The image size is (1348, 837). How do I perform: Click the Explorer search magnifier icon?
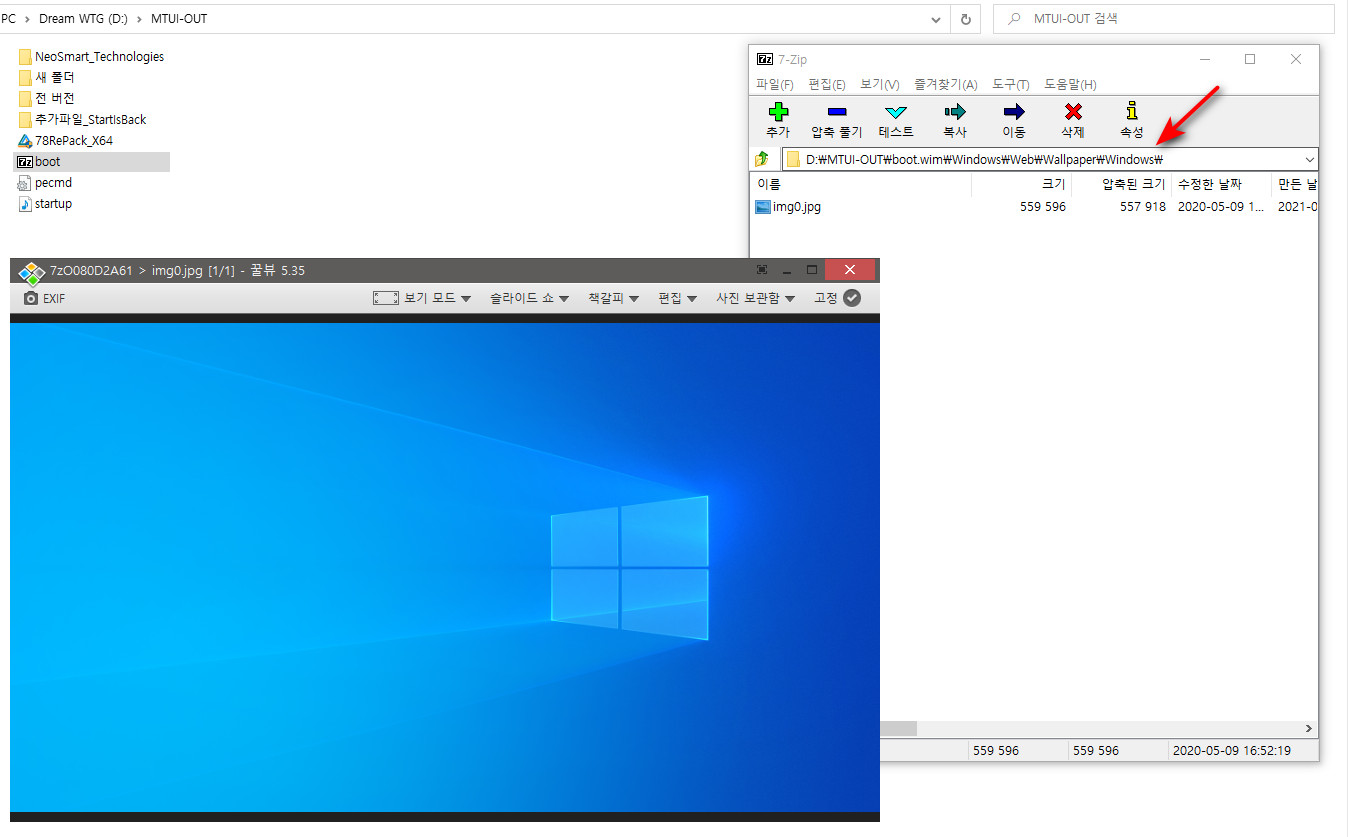tap(1014, 19)
